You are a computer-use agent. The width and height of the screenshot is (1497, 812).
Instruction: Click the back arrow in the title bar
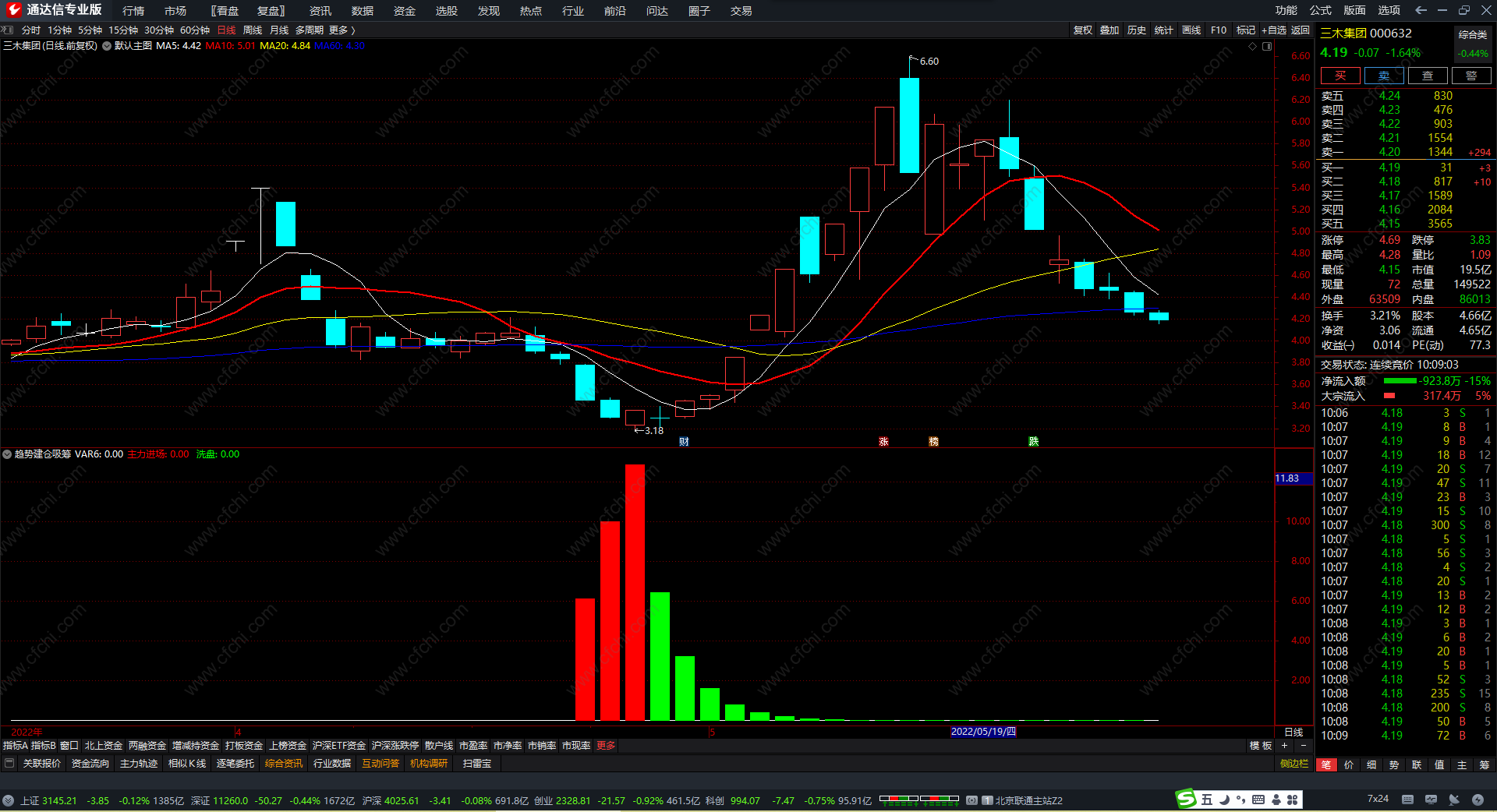click(1421, 10)
